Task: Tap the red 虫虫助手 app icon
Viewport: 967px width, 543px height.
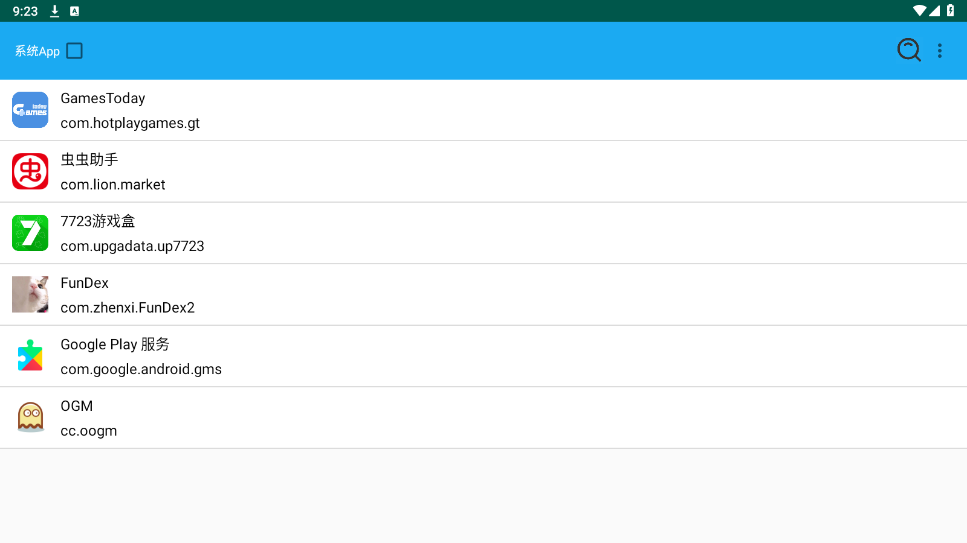Action: [x=30, y=171]
